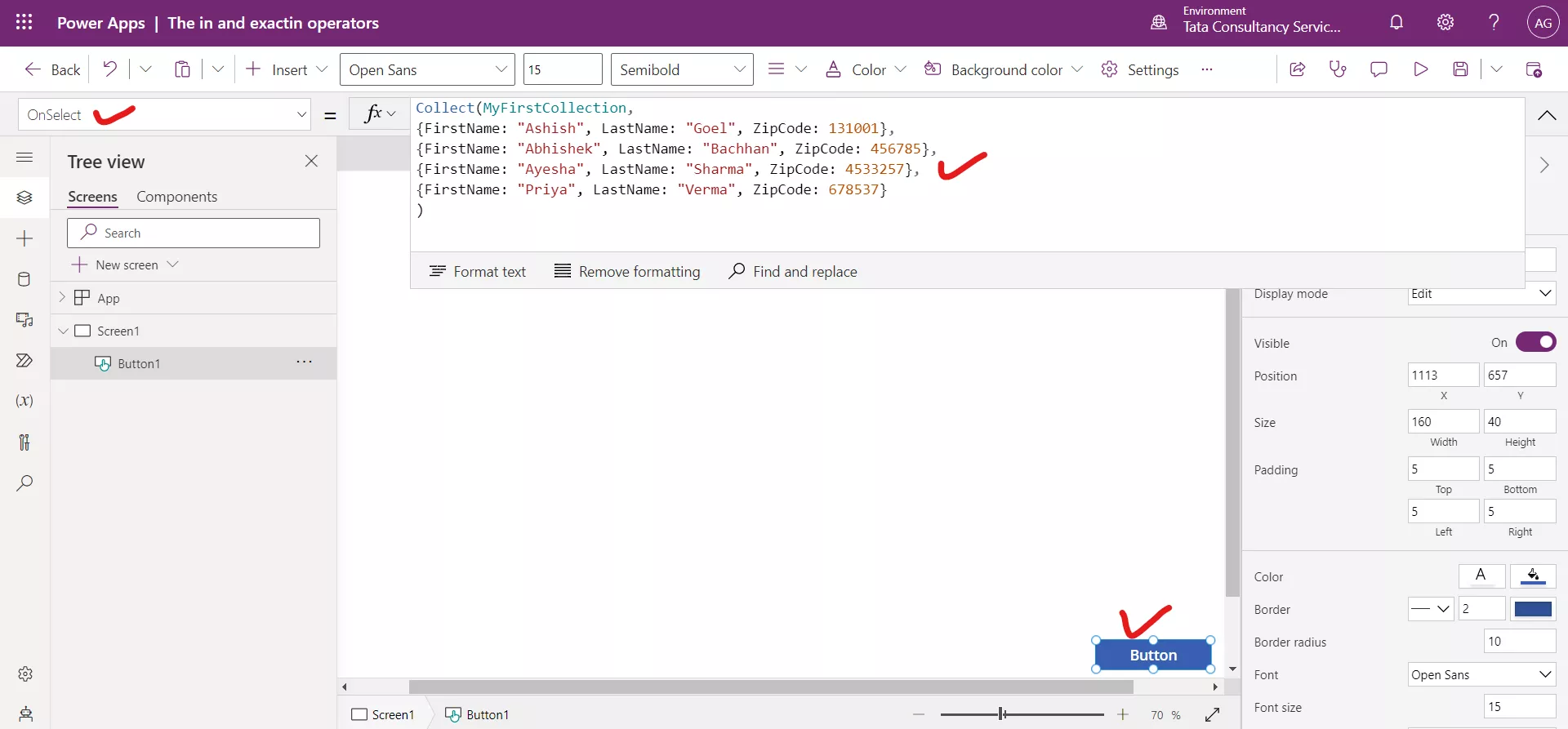Click the tree view Search field
This screenshot has height=729, width=1568.
click(x=194, y=233)
